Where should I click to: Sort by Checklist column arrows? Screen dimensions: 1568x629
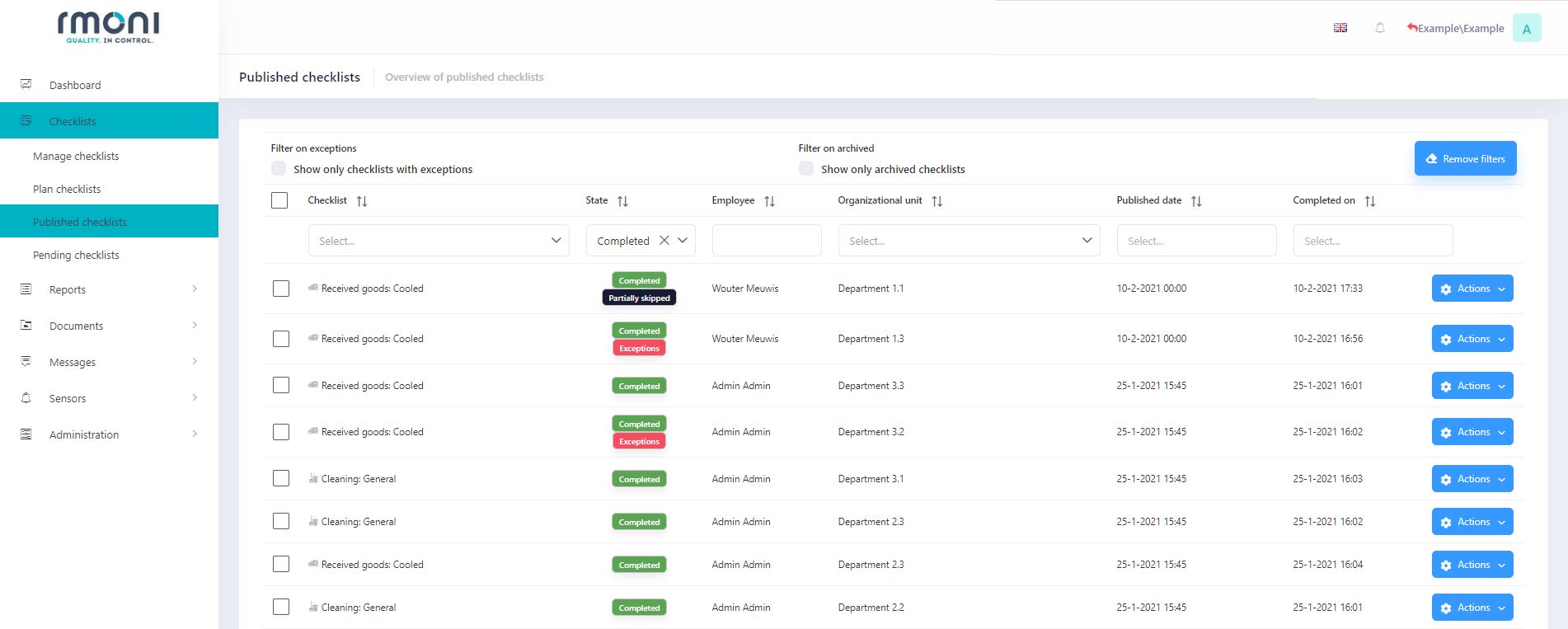[362, 201]
